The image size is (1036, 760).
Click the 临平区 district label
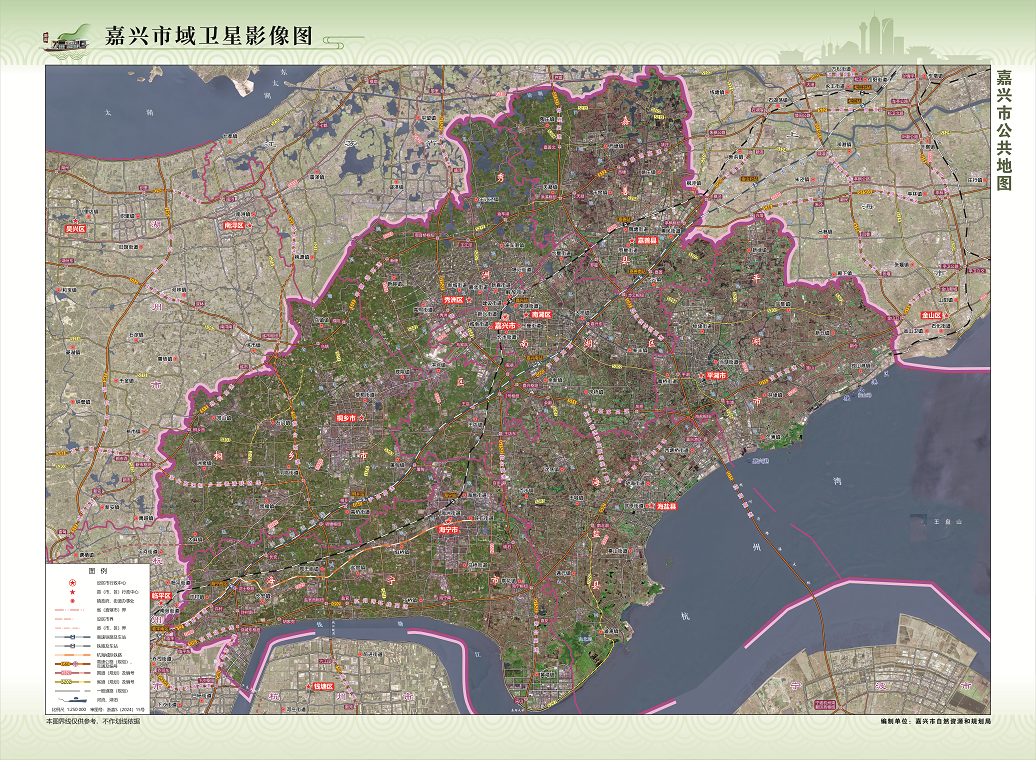[161, 596]
